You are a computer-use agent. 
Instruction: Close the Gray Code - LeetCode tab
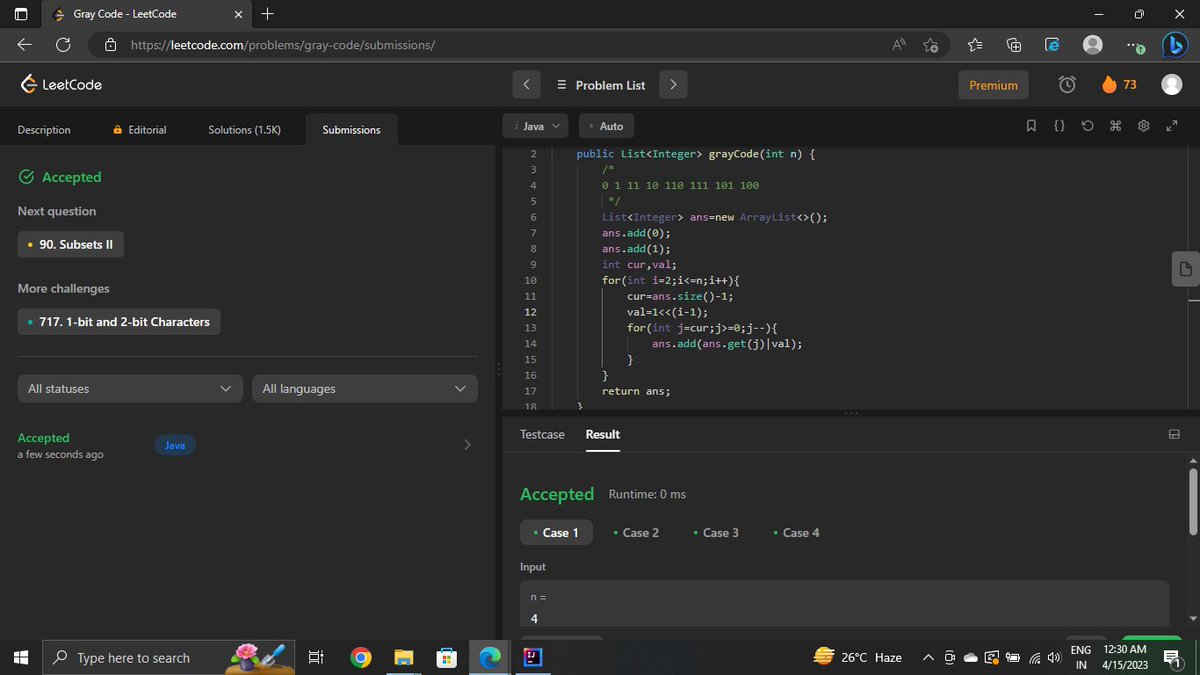pyautogui.click(x=238, y=14)
